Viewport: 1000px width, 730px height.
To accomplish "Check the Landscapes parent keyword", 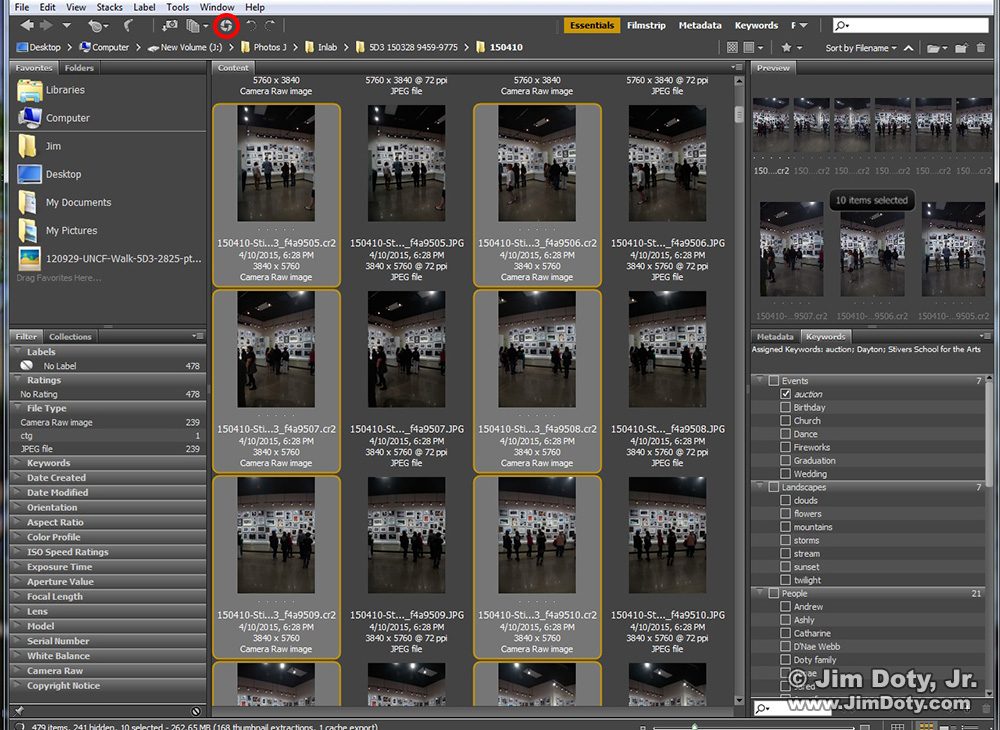I will pyautogui.click(x=774, y=487).
